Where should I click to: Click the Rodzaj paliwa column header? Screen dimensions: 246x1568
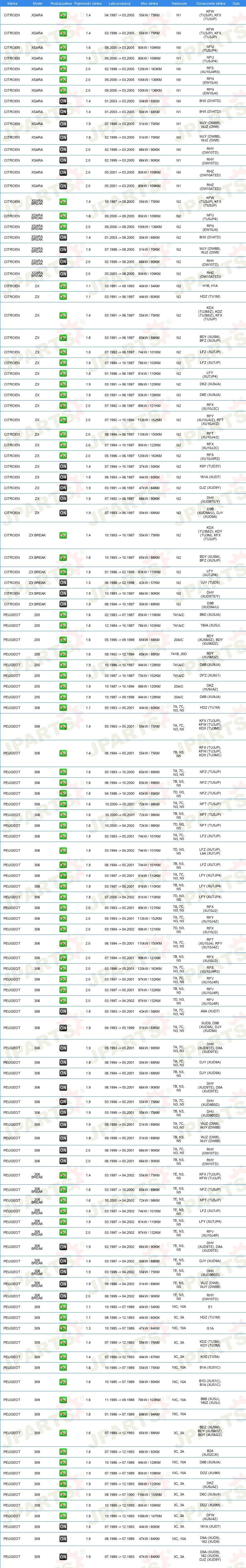[61, 3]
